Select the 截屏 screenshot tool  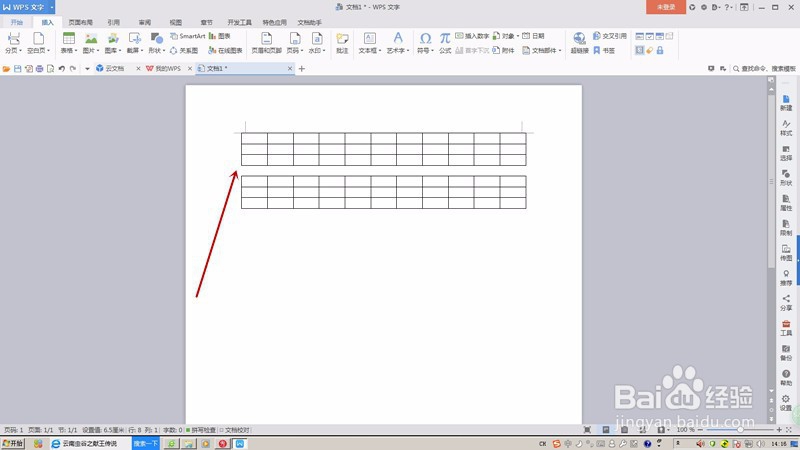tap(134, 39)
